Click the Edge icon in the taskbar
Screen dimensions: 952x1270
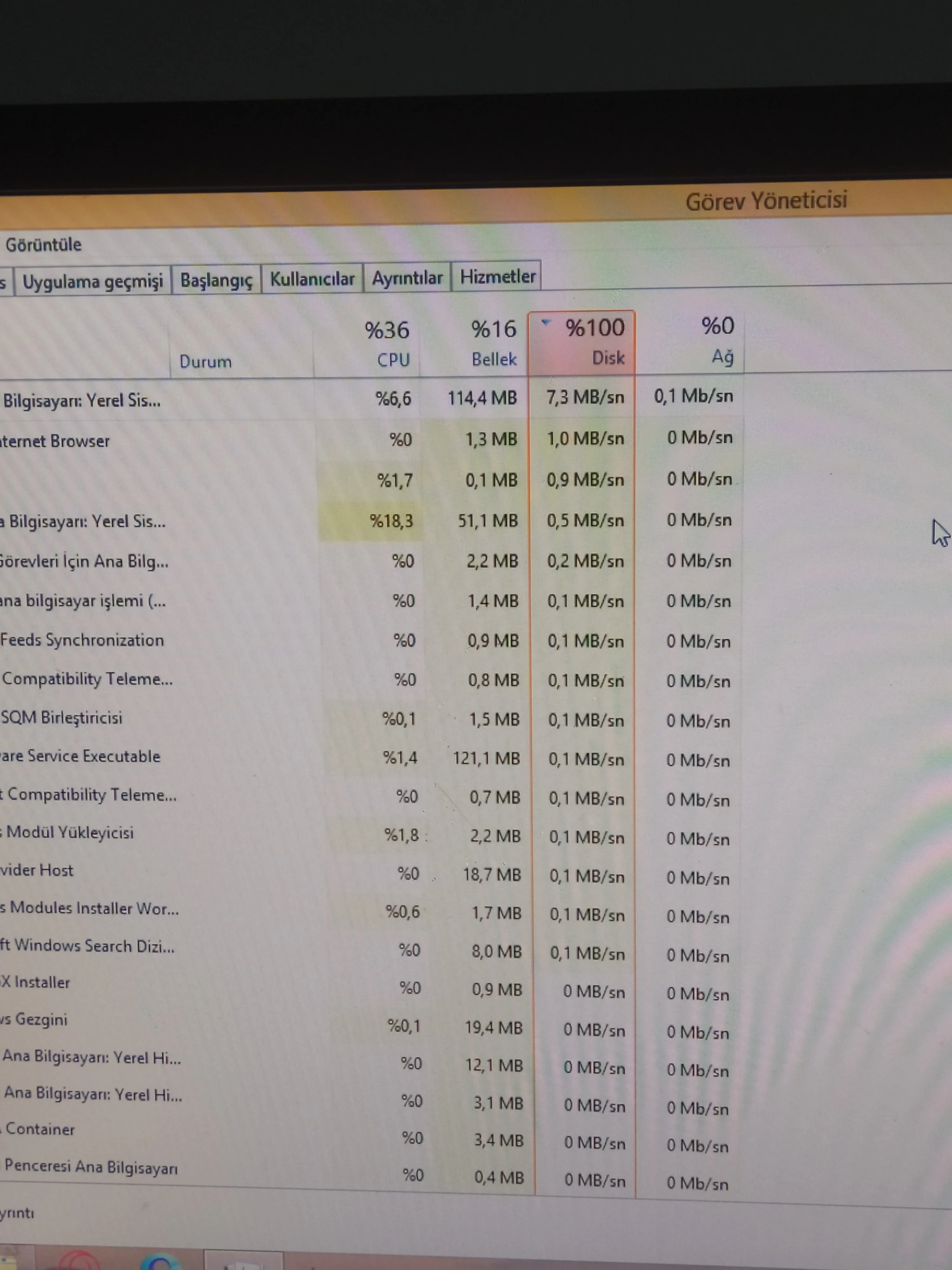(161, 1264)
